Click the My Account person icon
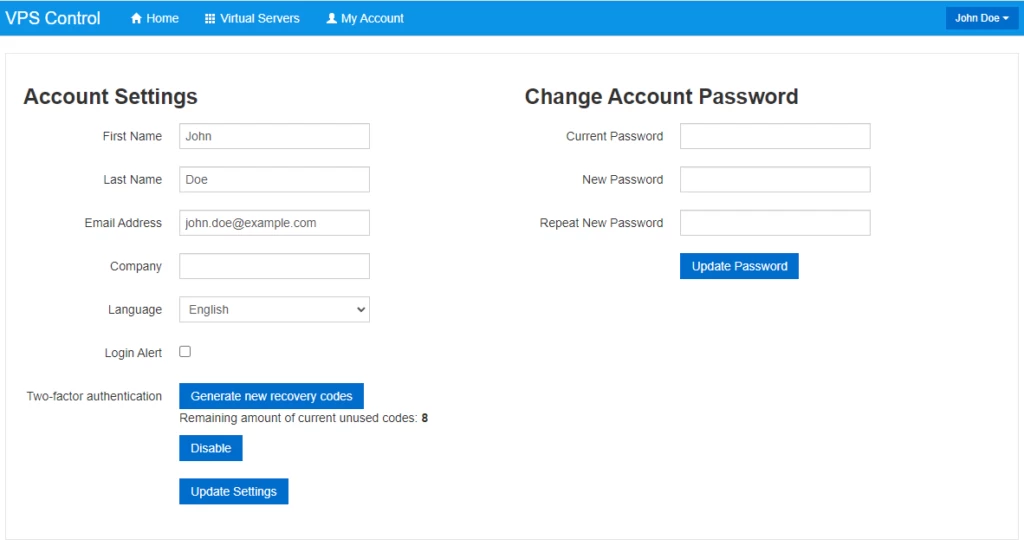 [x=332, y=18]
